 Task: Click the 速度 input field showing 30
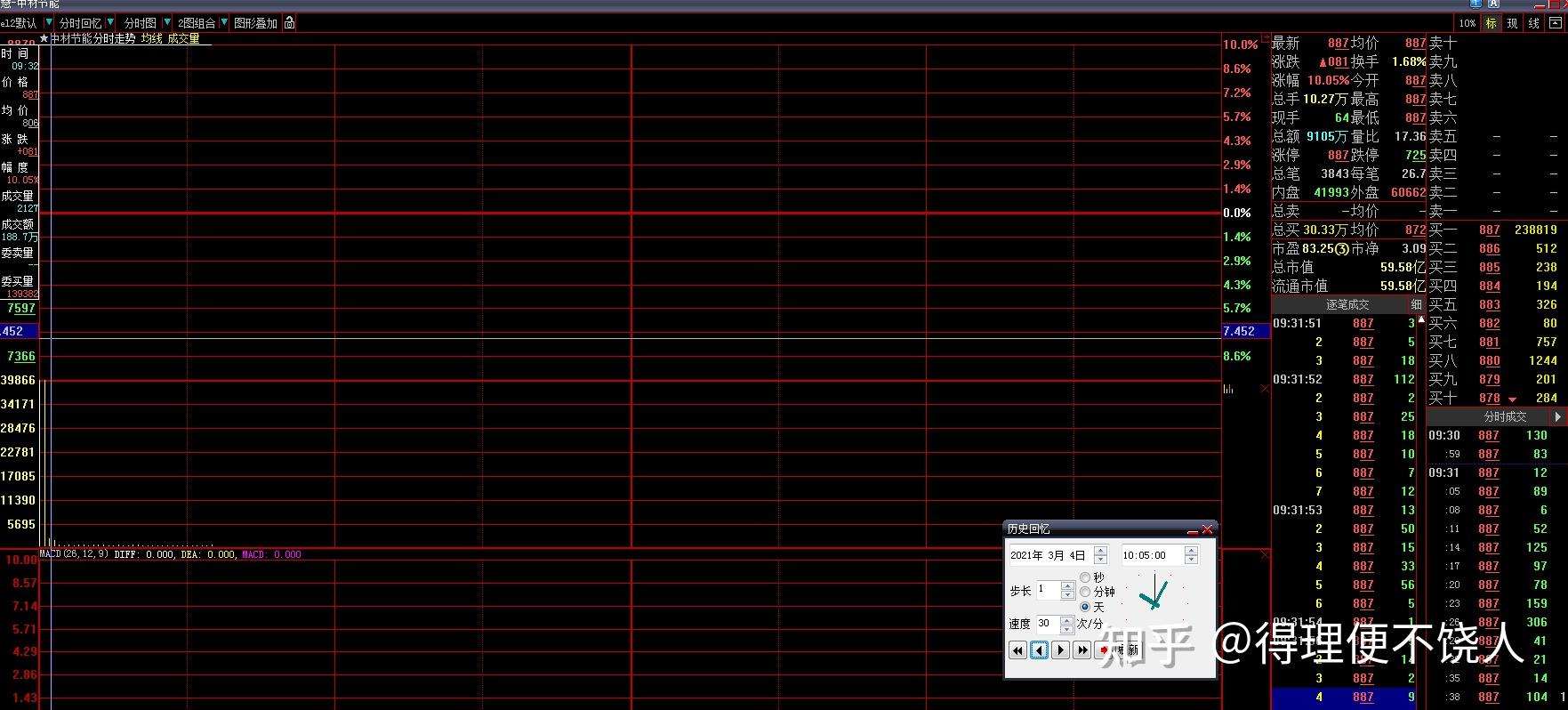pos(1048,624)
